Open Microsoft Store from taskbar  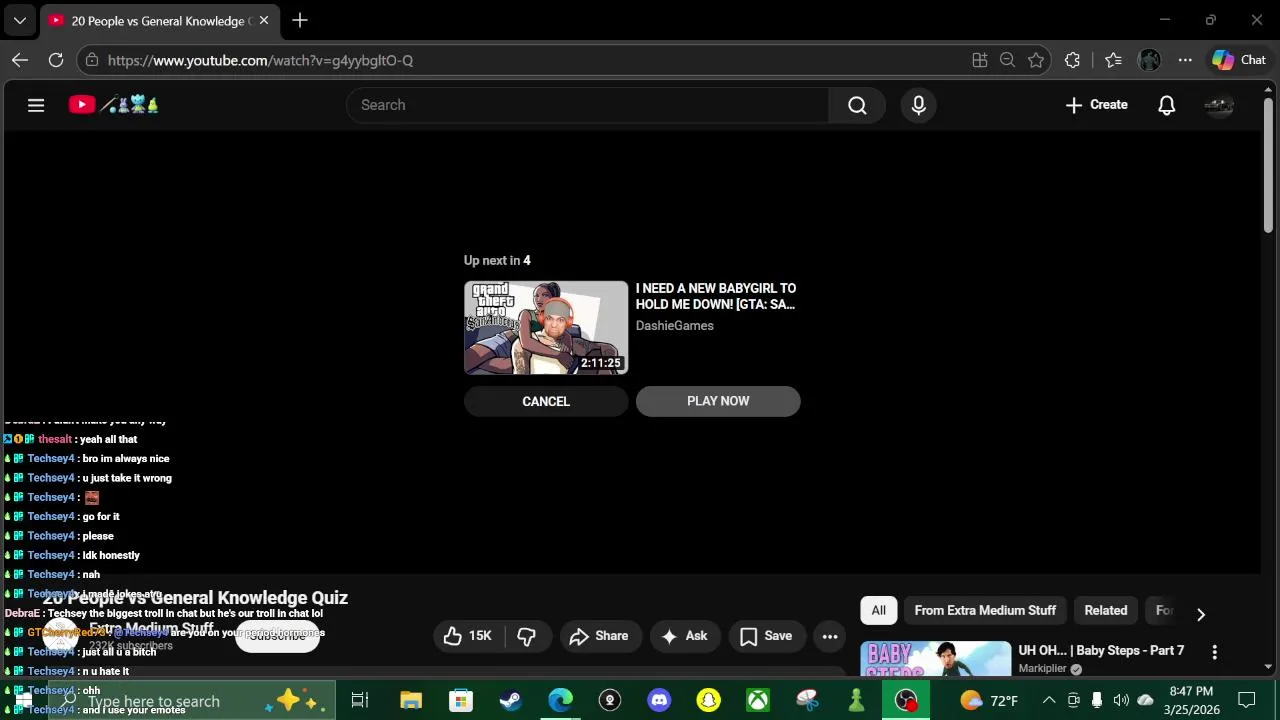coord(460,700)
